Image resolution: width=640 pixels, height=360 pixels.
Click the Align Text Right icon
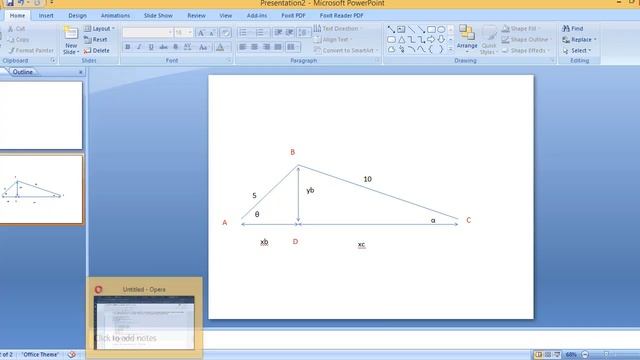click(x=266, y=47)
